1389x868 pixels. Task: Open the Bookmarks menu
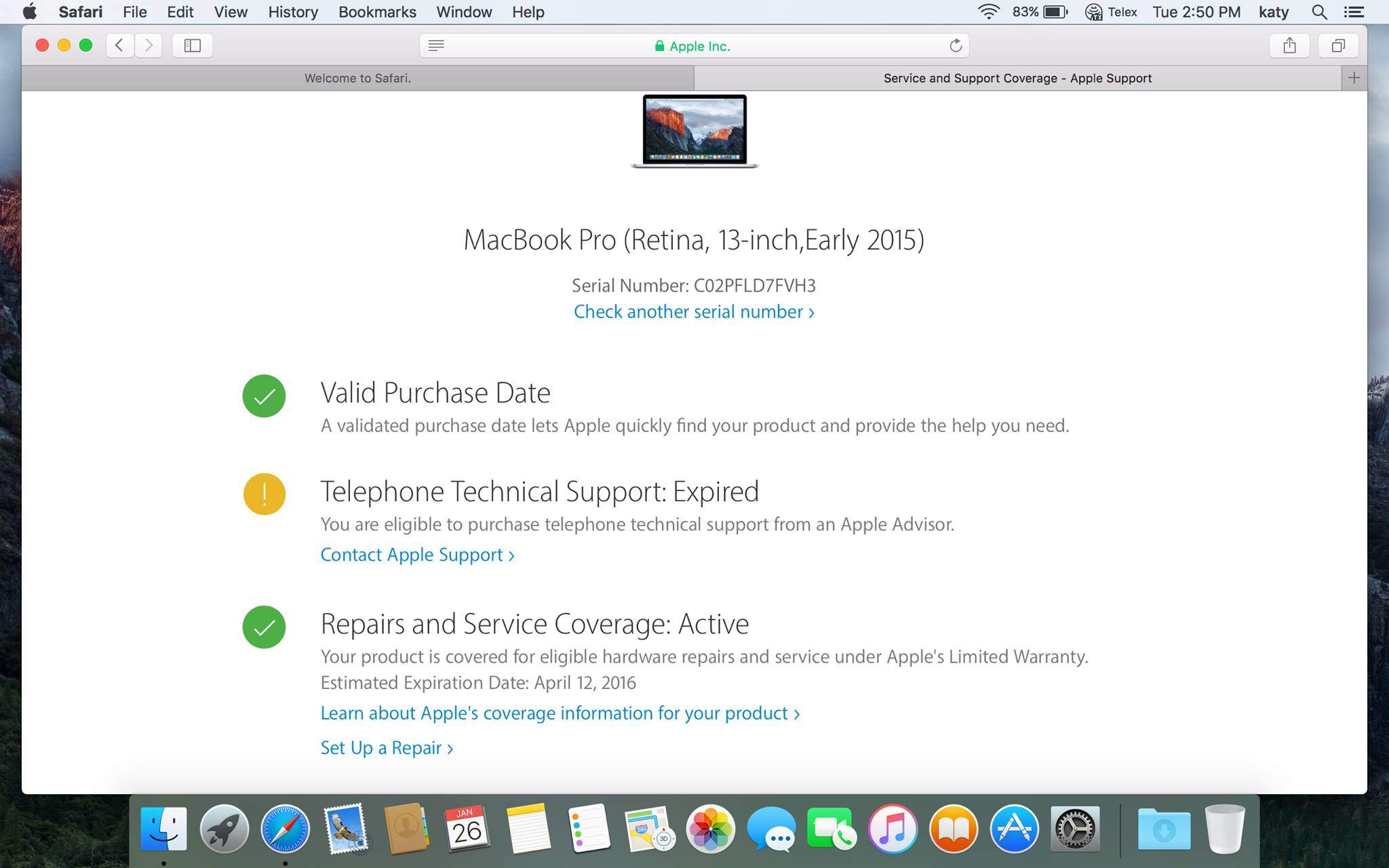pos(377,12)
